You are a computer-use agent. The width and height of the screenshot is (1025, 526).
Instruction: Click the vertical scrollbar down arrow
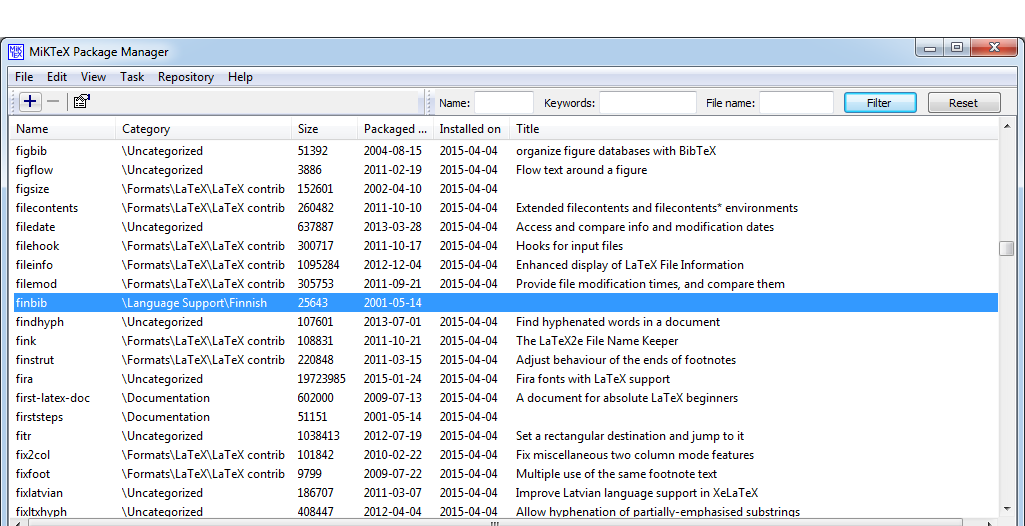pos(1007,508)
